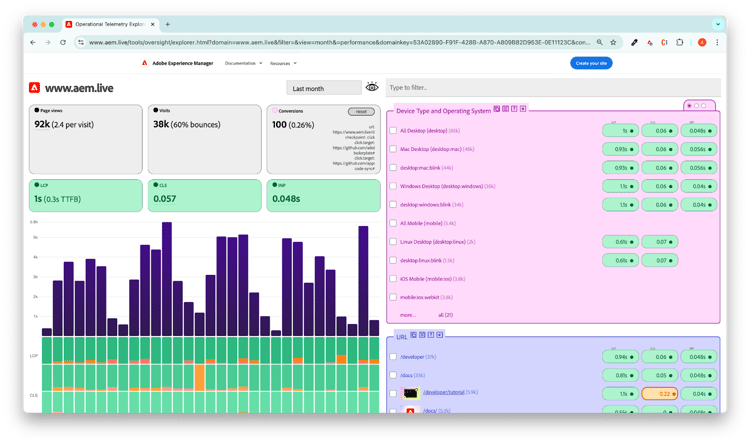This screenshot has width=750, height=444.
Task: Open browser extensions puzzle icon
Action: click(680, 42)
